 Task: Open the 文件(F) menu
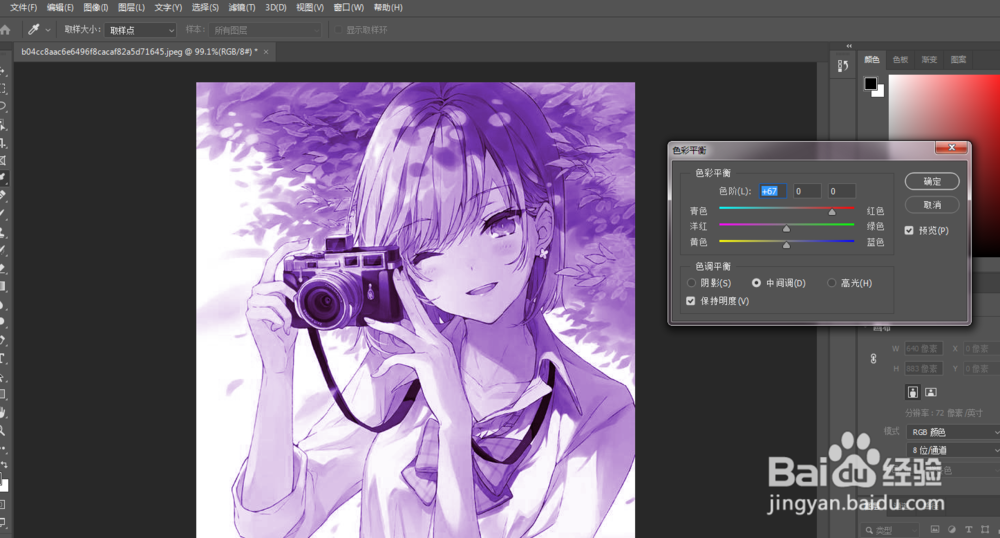coord(24,8)
